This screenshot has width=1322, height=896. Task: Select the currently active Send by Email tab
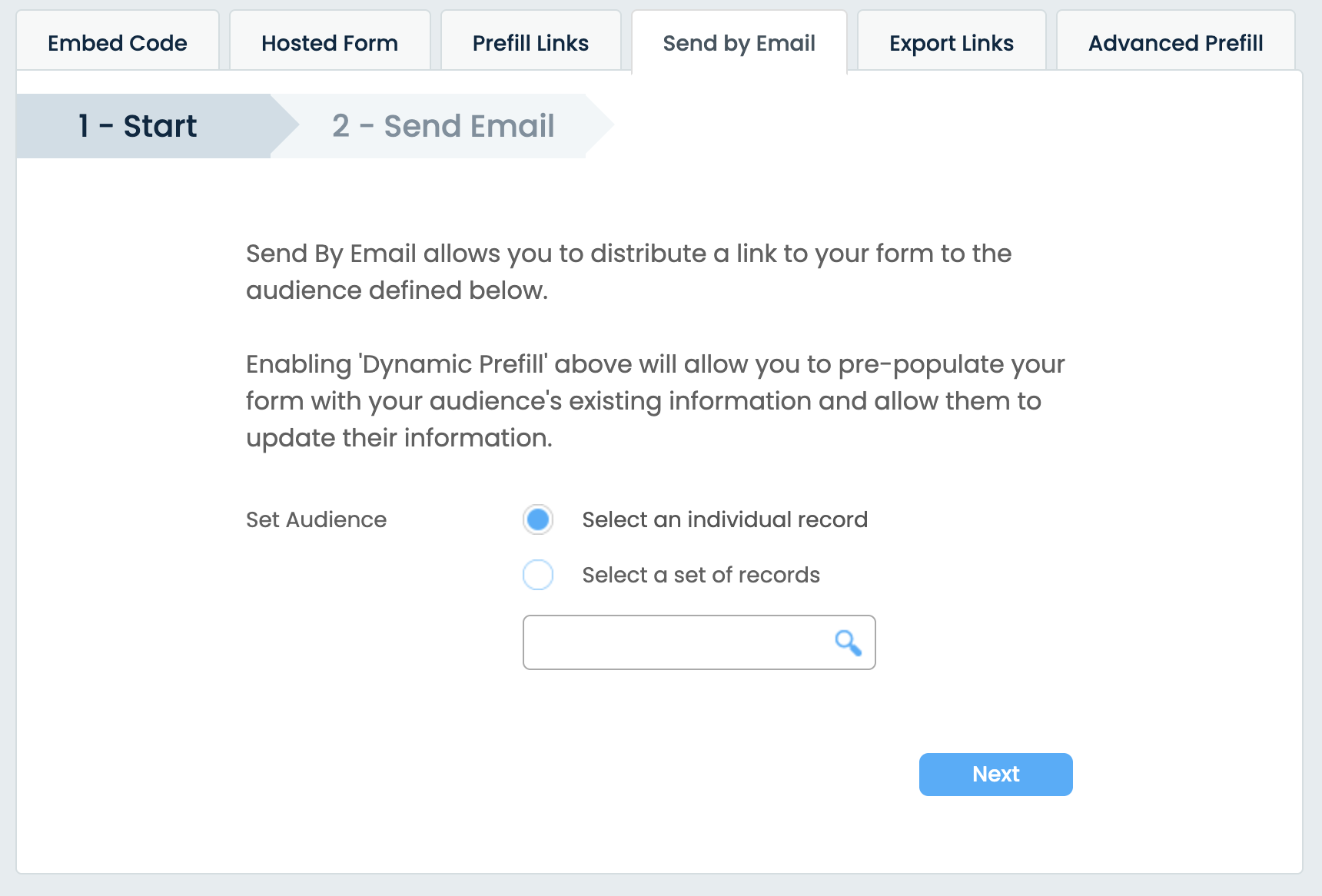[738, 42]
